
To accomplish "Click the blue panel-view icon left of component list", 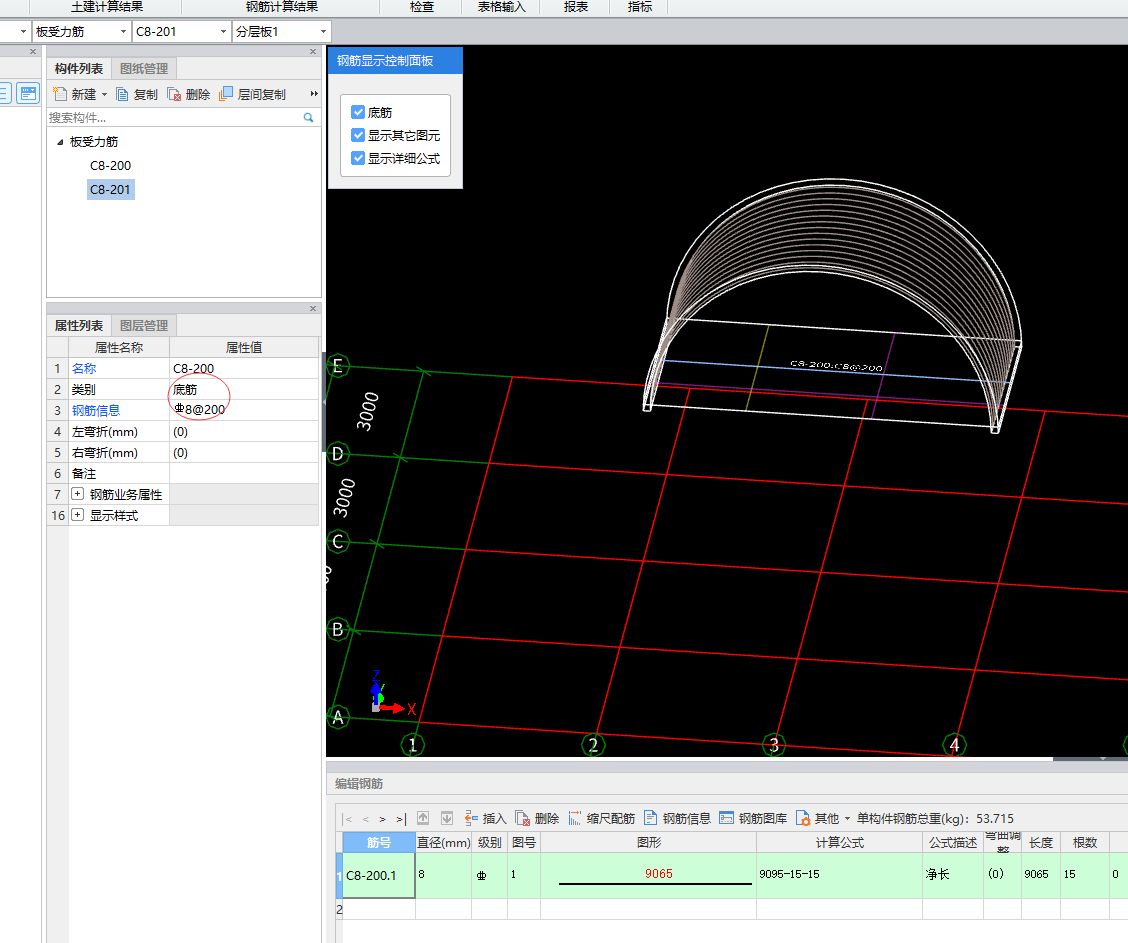I will pos(28,94).
